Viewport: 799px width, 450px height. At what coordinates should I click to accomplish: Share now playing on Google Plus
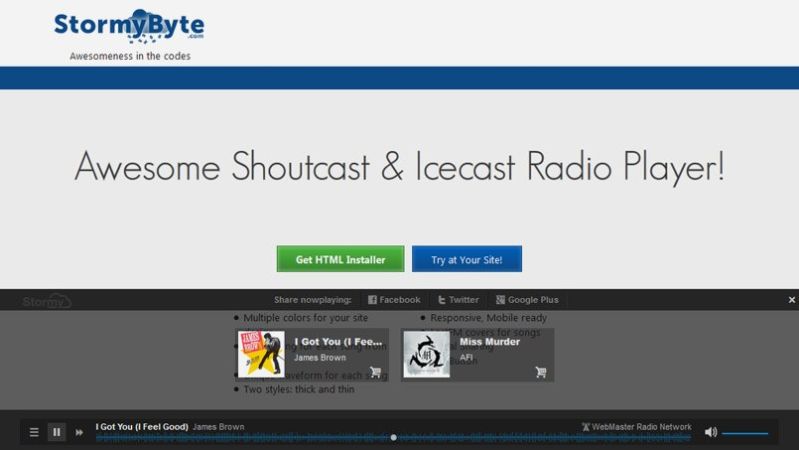527,300
